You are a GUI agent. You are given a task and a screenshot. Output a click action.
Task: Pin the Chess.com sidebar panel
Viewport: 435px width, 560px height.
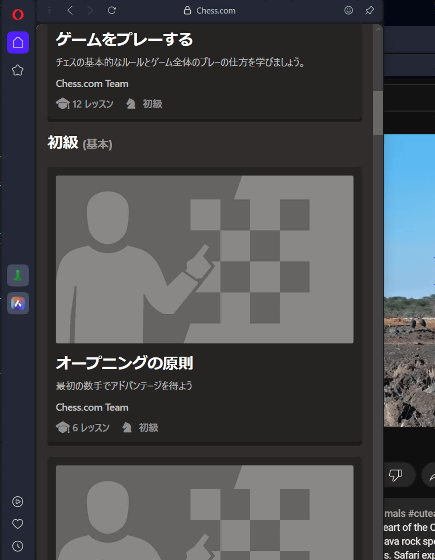[370, 10]
